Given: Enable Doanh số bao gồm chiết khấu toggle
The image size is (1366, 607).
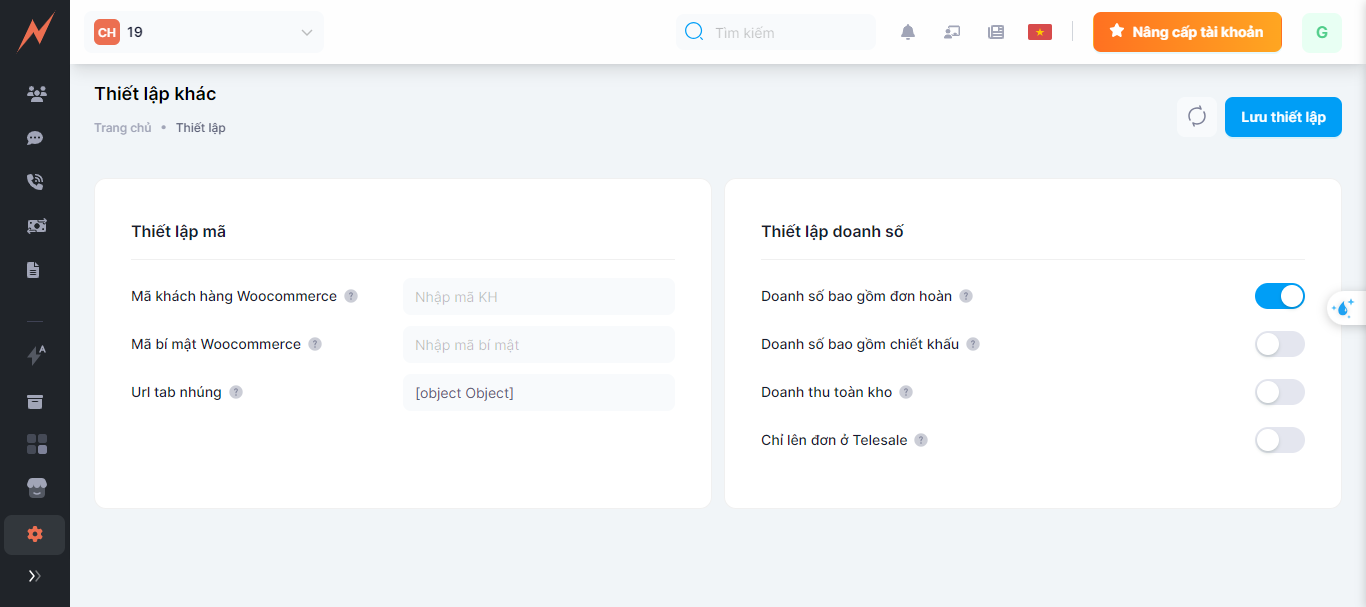Looking at the screenshot, I should [1279, 344].
